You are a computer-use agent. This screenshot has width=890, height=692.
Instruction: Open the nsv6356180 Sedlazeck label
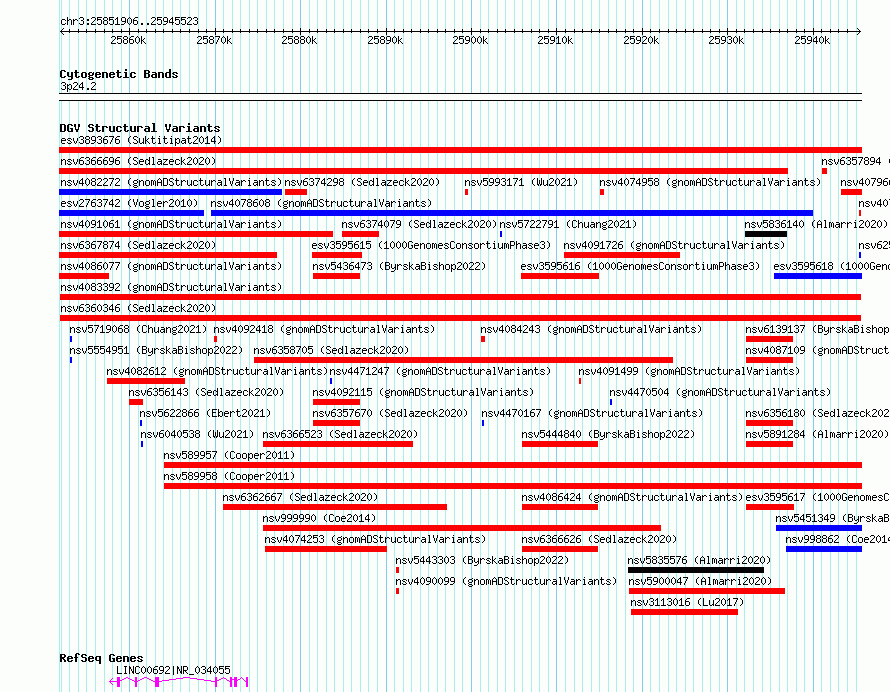(x=817, y=413)
